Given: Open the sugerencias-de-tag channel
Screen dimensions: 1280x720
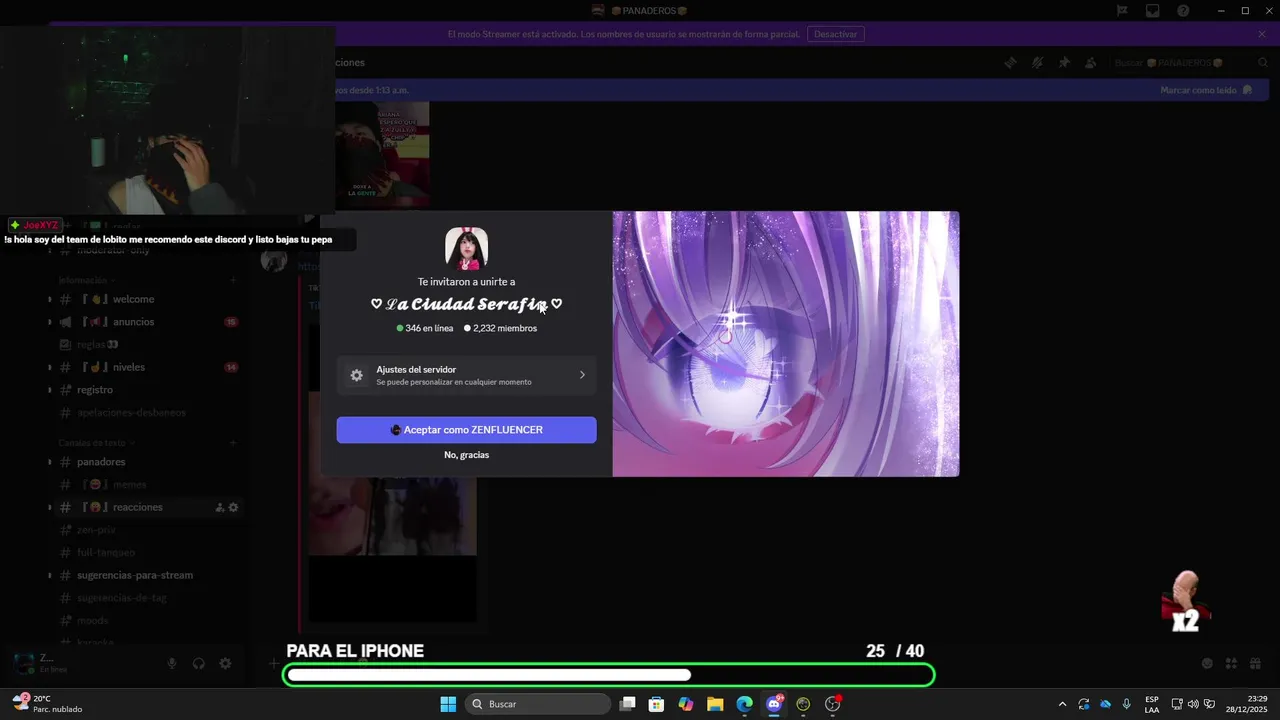Looking at the screenshot, I should click(145, 597).
